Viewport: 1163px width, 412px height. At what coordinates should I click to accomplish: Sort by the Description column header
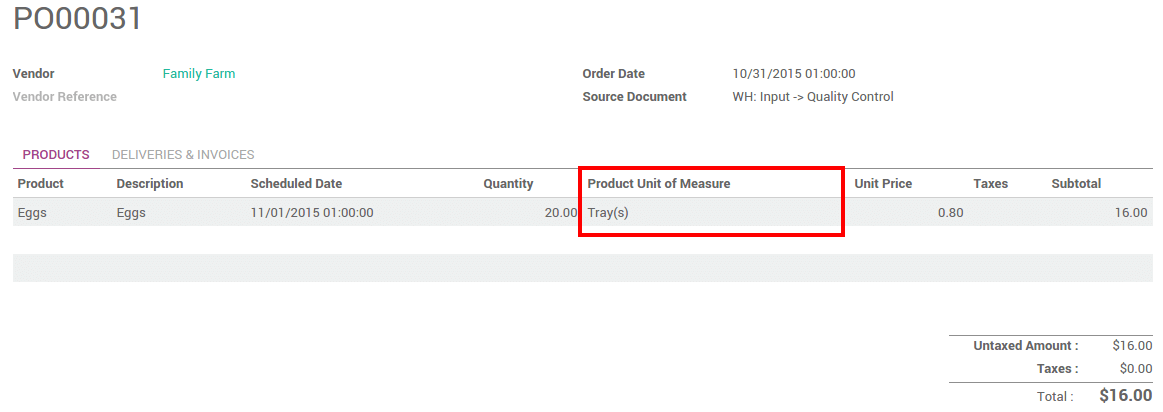click(x=150, y=184)
